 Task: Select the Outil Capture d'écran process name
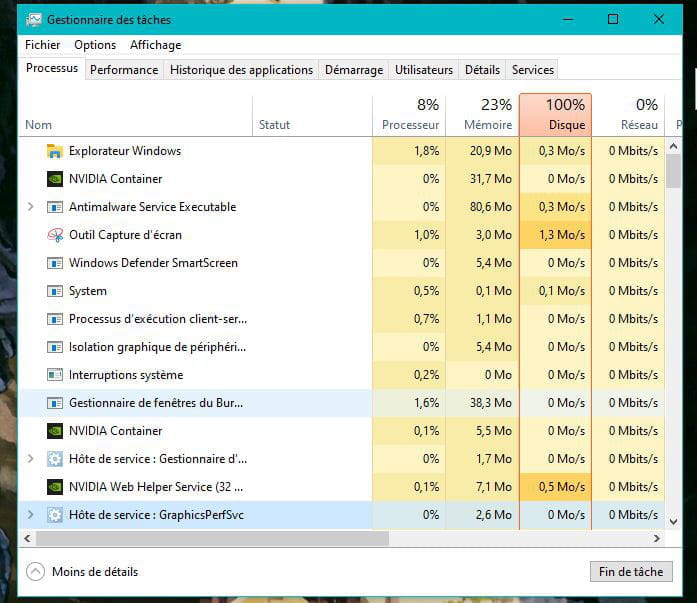tap(125, 235)
